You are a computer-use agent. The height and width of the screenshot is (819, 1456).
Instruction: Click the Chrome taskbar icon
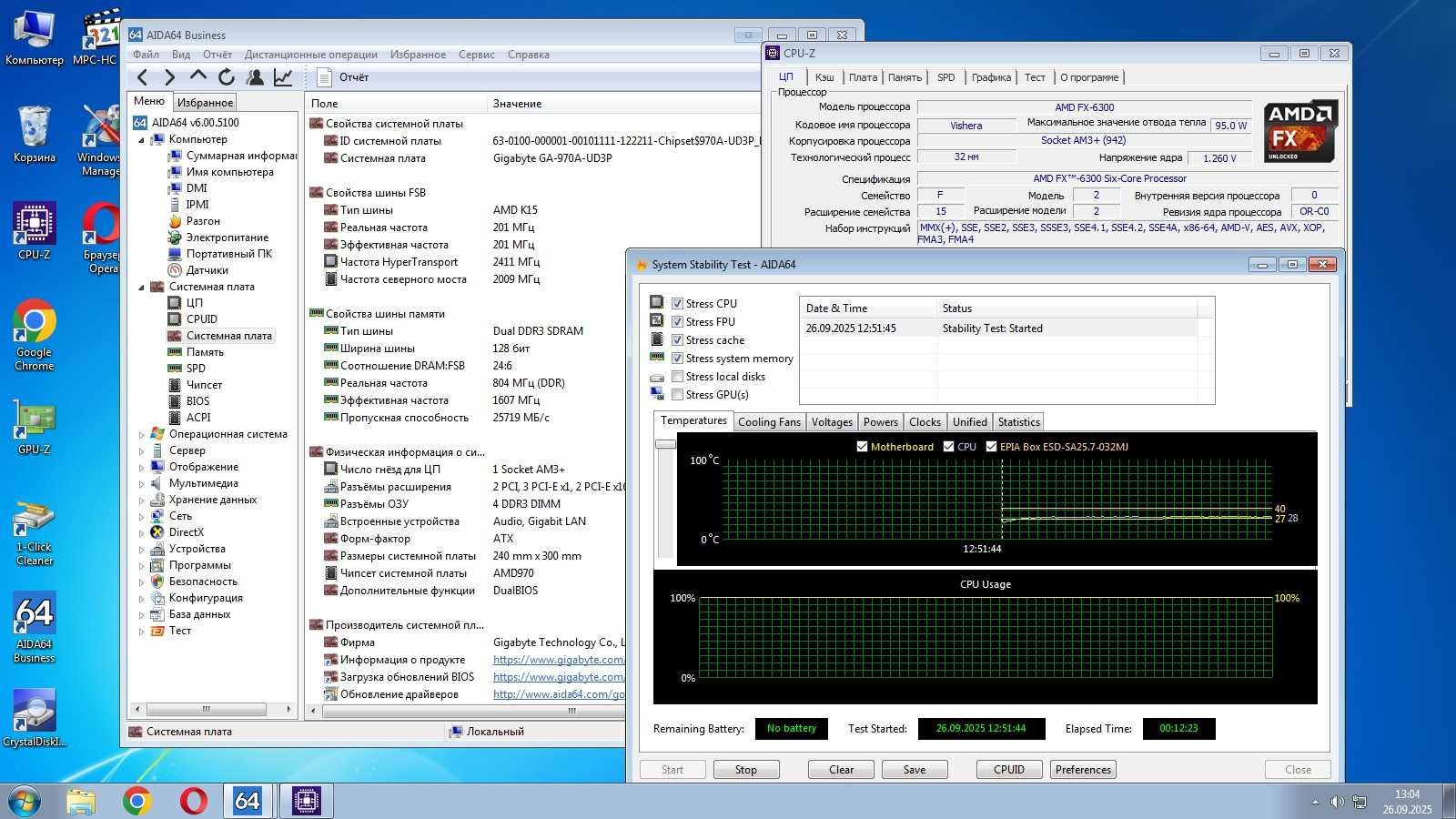137,801
